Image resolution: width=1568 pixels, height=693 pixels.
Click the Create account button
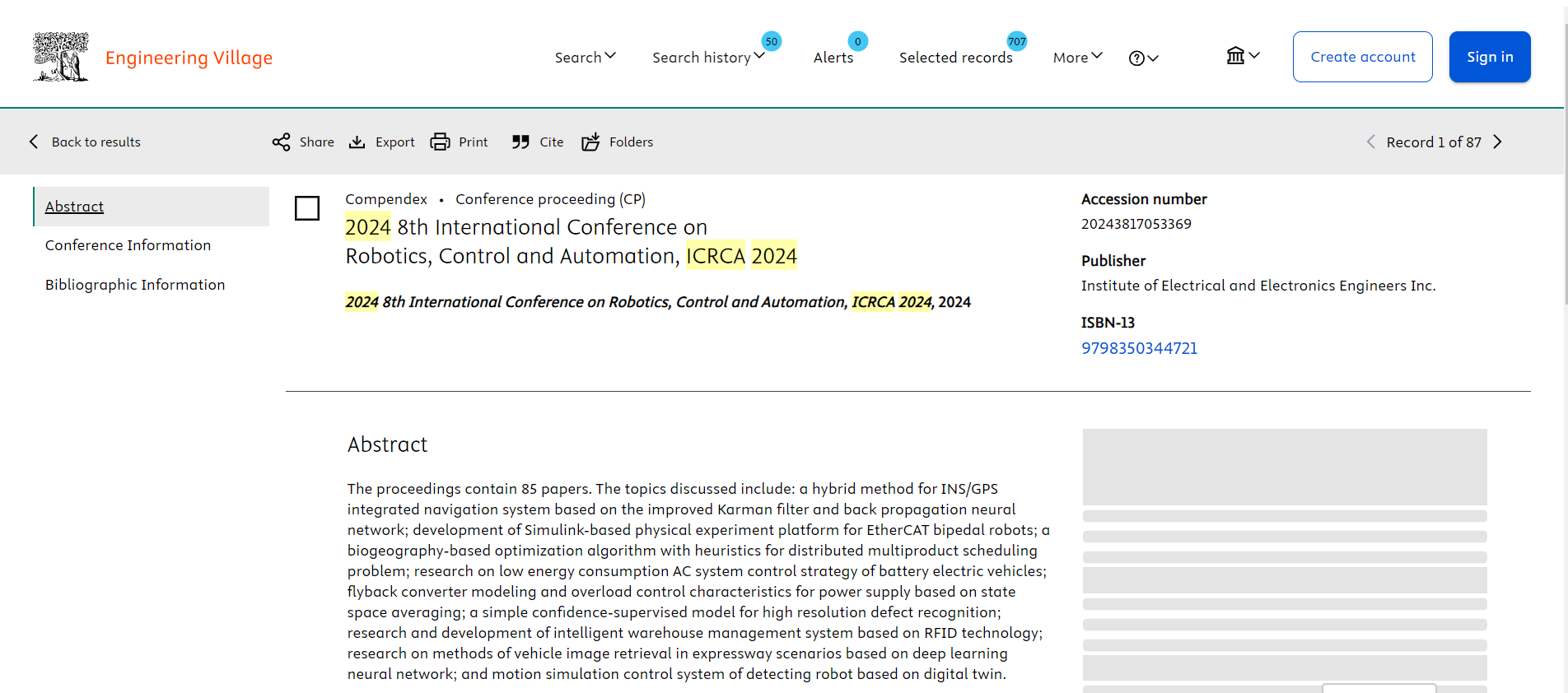pyautogui.click(x=1362, y=57)
